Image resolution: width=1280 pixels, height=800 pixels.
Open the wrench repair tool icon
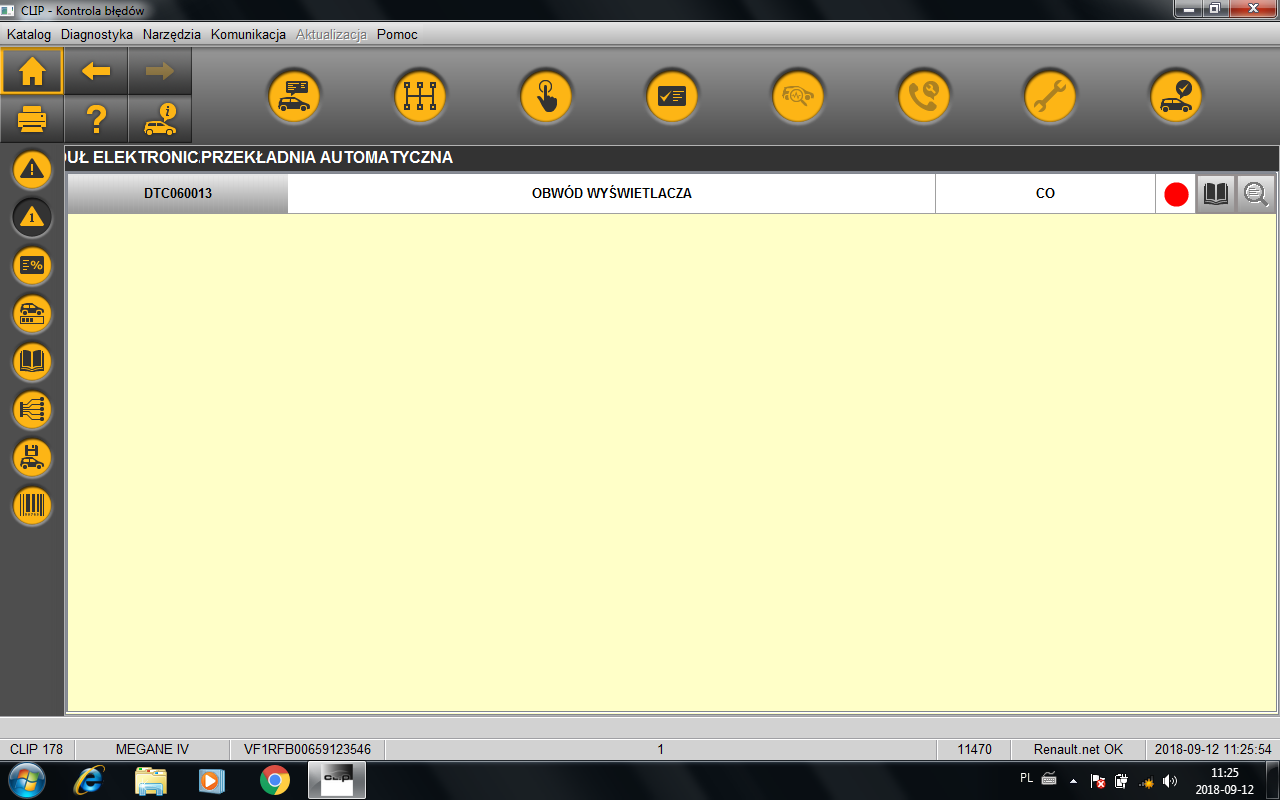click(x=1050, y=97)
